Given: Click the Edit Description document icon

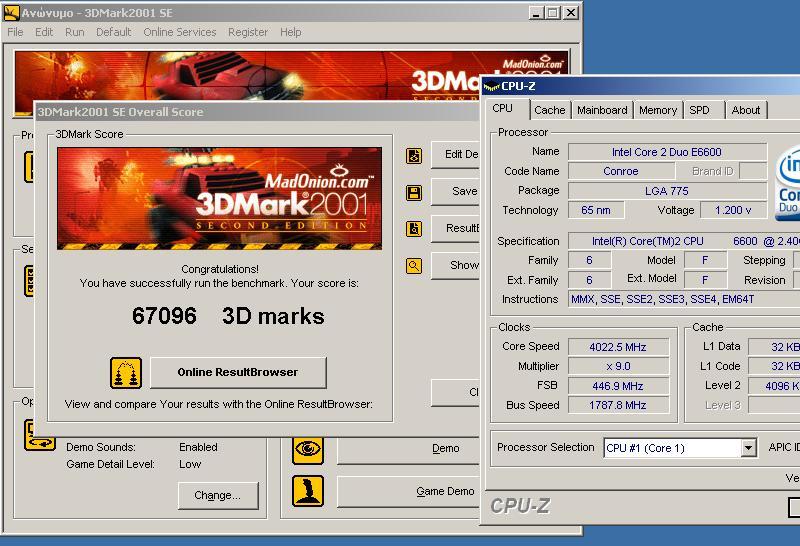Looking at the screenshot, I should [x=414, y=156].
